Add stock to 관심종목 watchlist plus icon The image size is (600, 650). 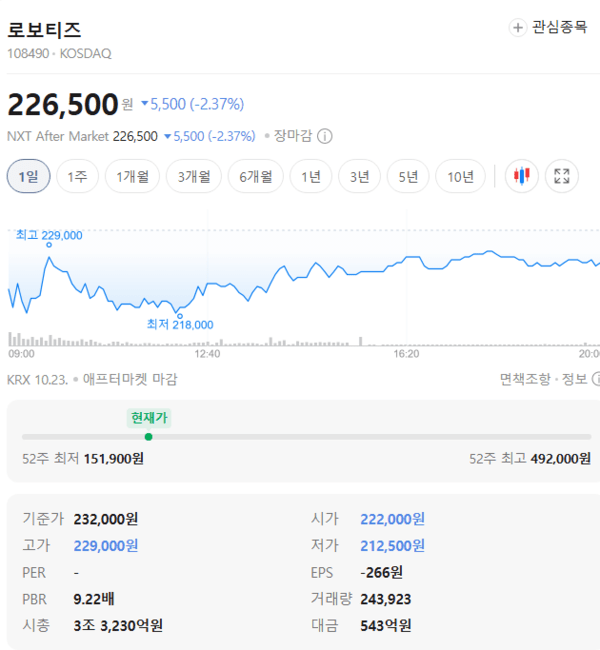point(517,28)
